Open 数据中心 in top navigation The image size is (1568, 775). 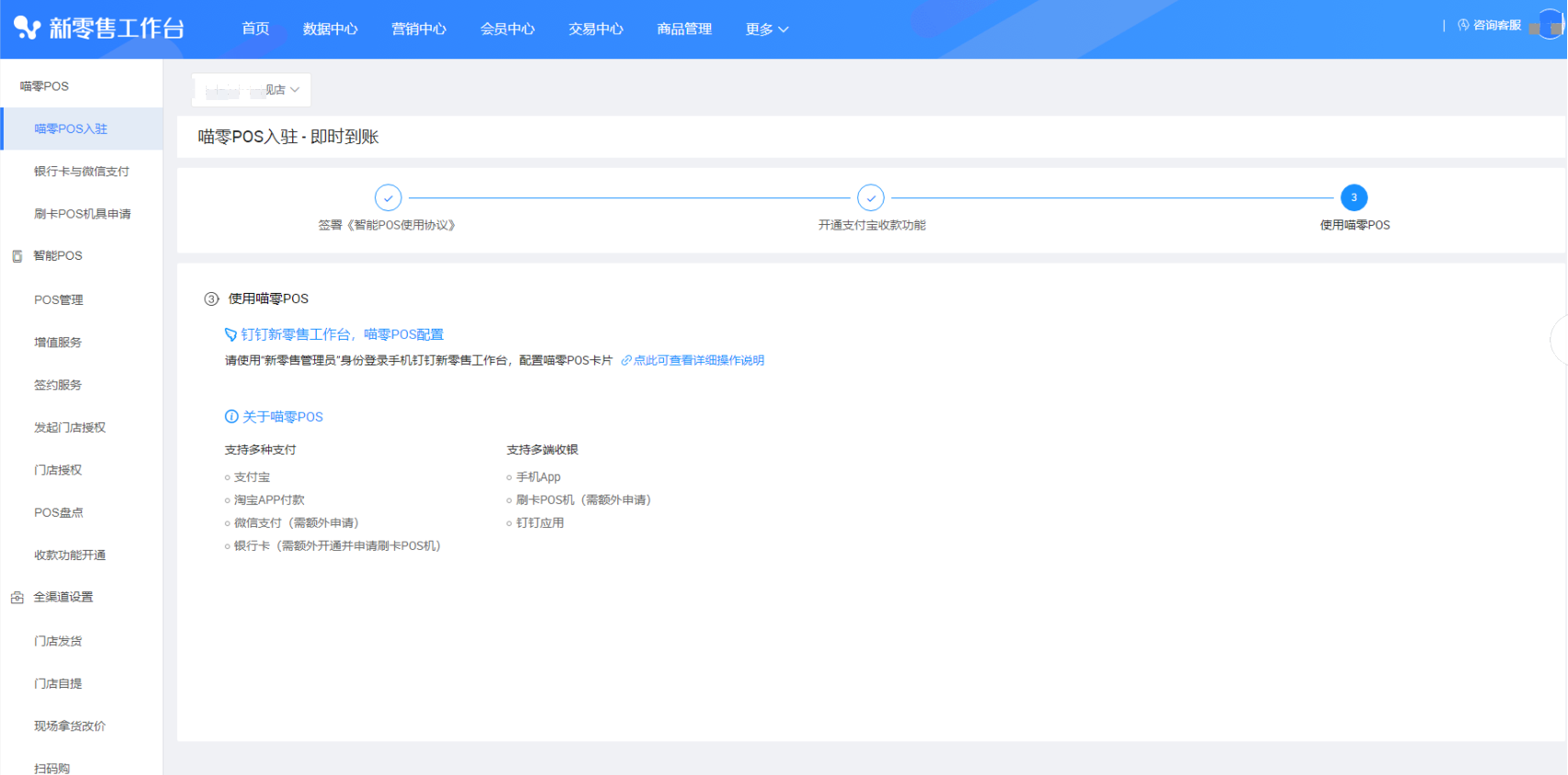tap(331, 29)
